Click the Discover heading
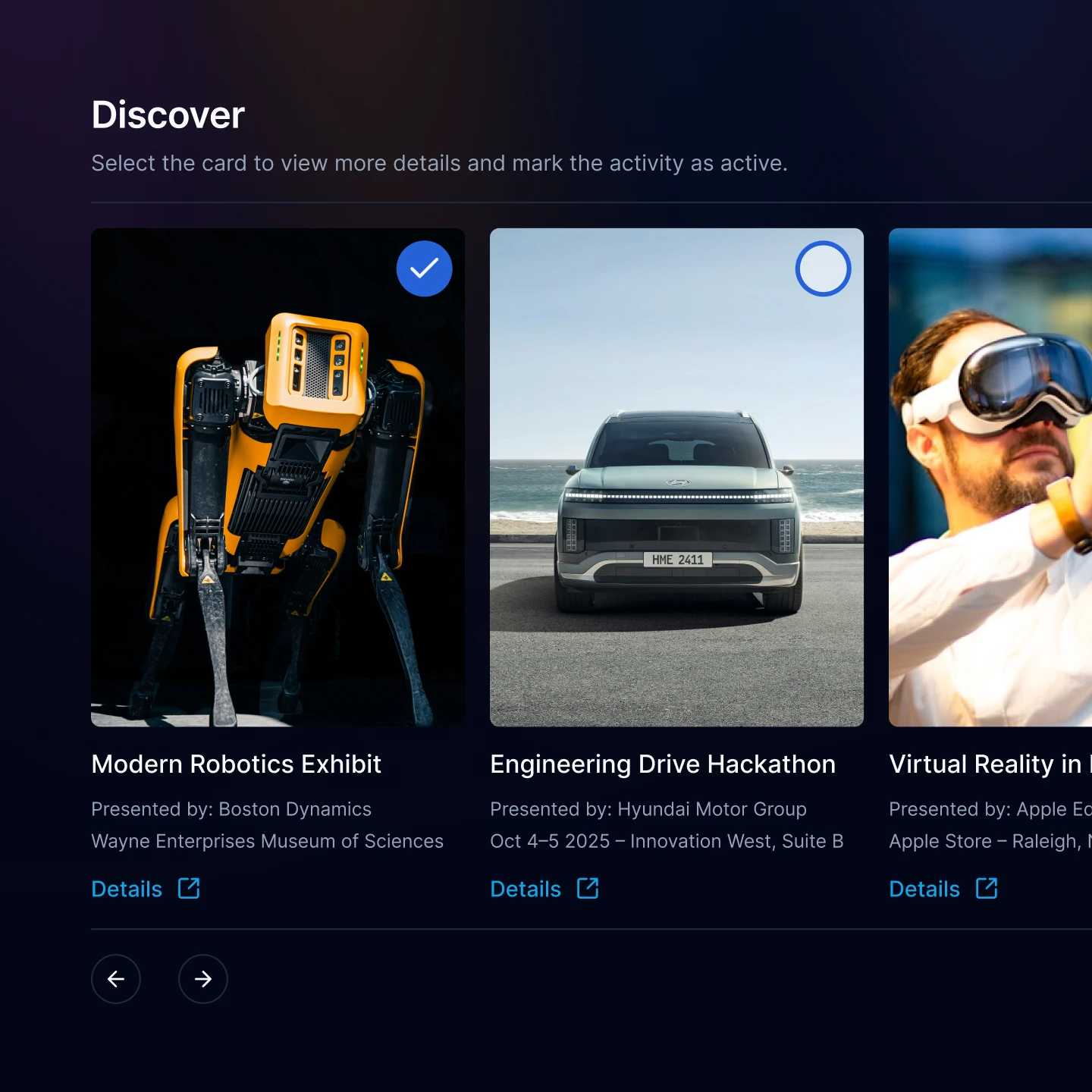 click(x=168, y=115)
